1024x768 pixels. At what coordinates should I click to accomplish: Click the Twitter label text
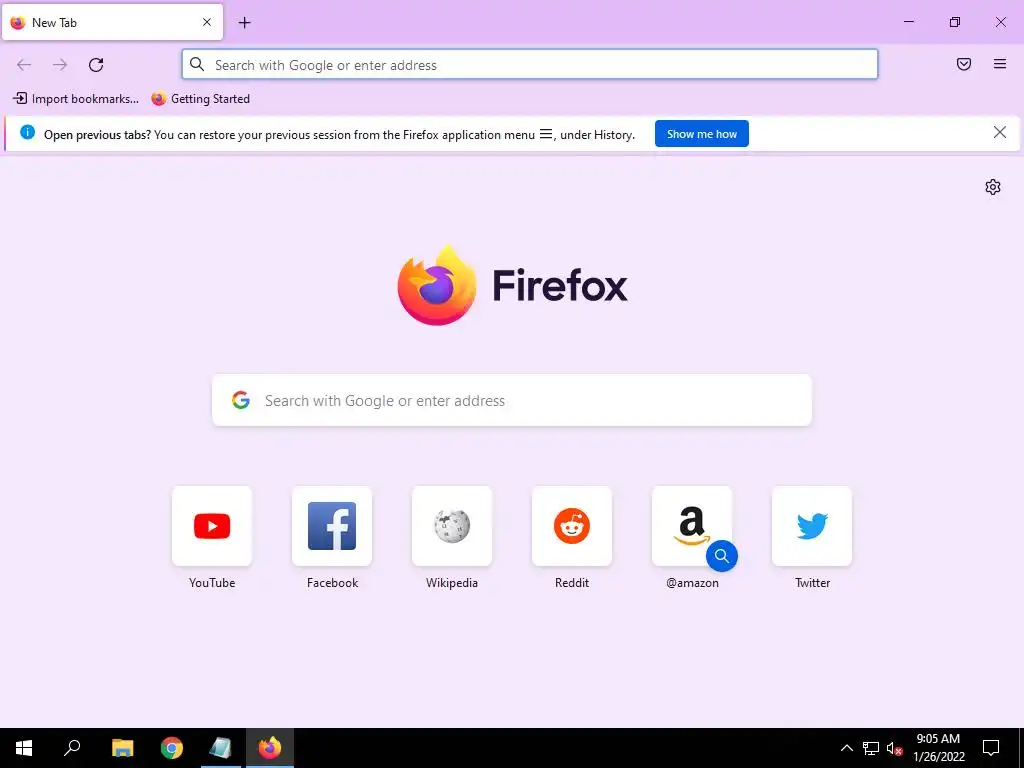(x=812, y=583)
